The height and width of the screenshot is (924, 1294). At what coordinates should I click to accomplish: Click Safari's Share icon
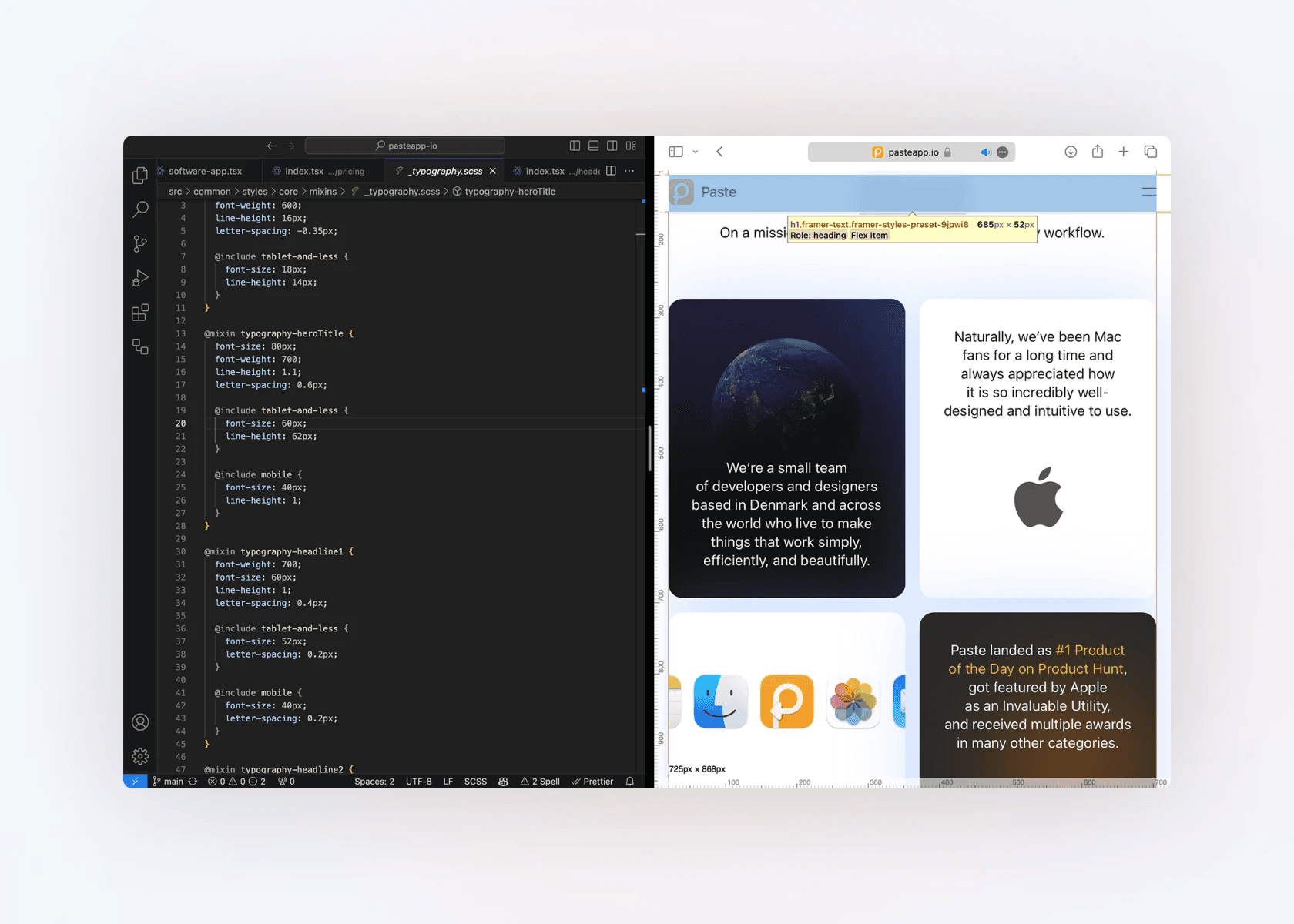1097,152
